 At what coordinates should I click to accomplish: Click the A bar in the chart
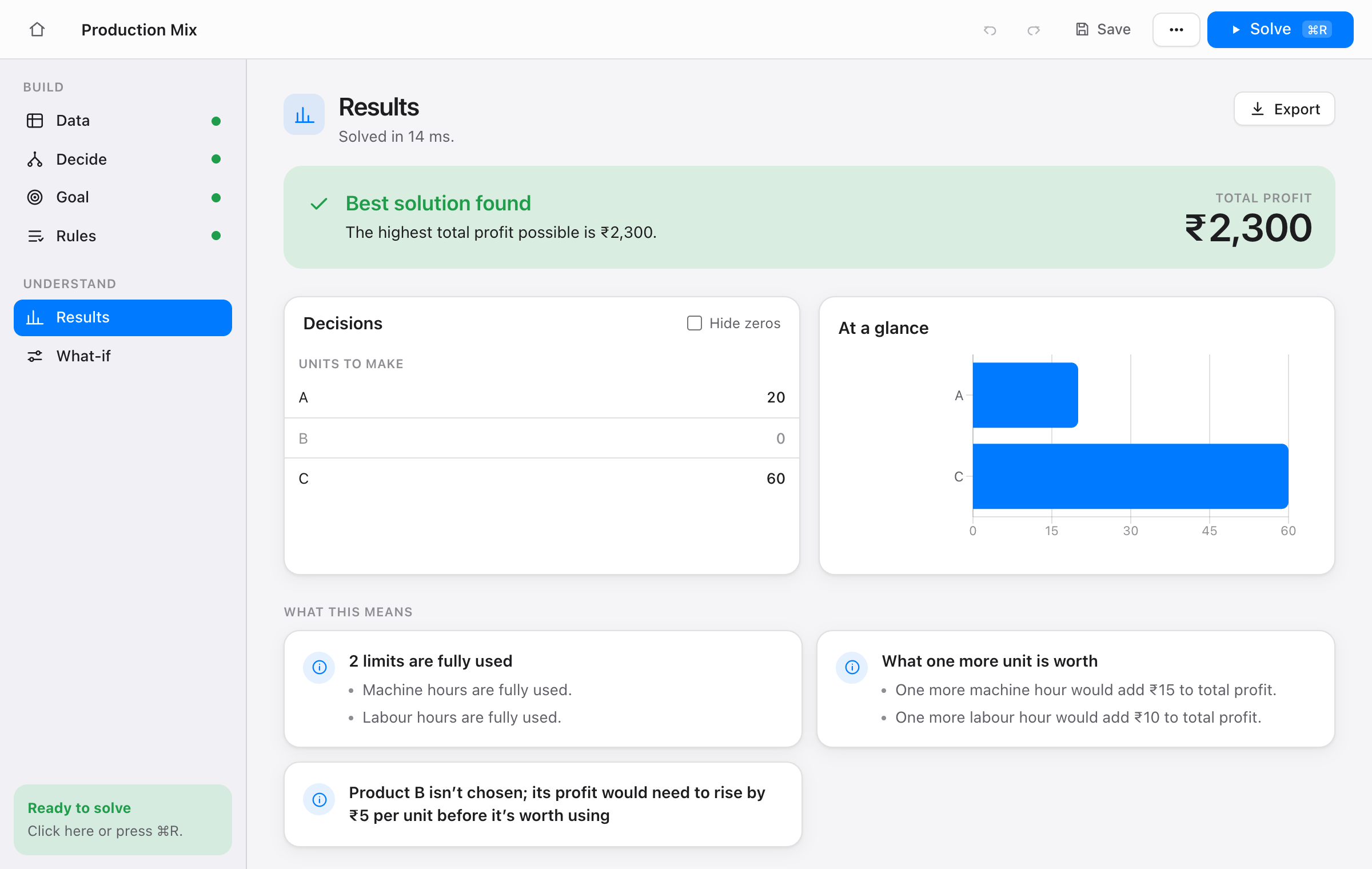(1026, 395)
